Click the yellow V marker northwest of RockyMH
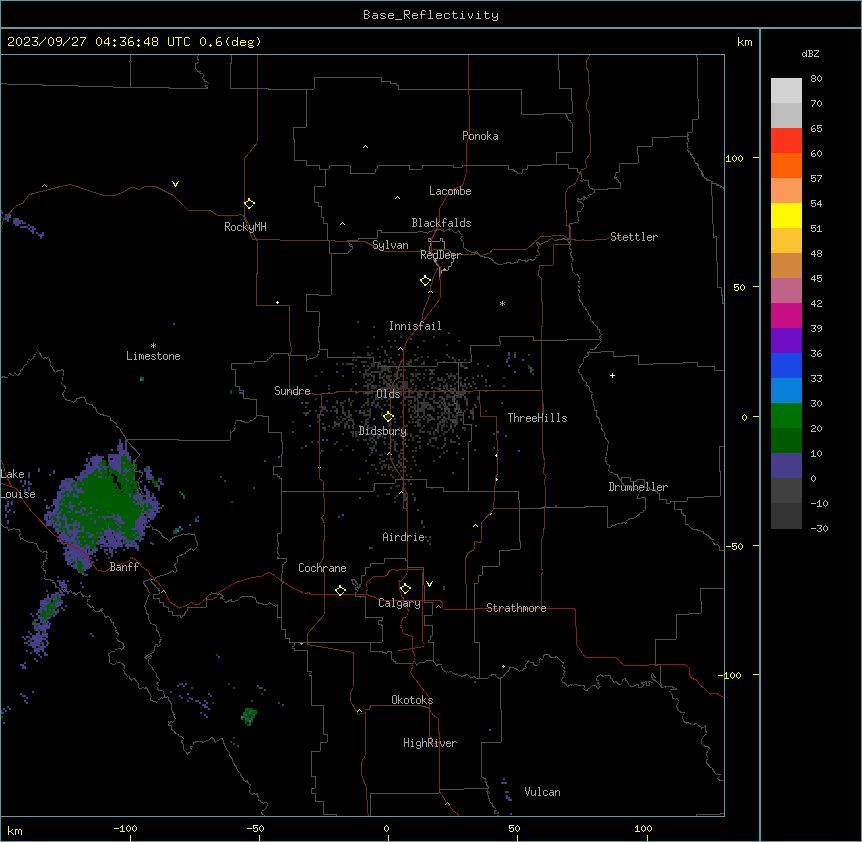The width and height of the screenshot is (862, 842). tap(175, 184)
